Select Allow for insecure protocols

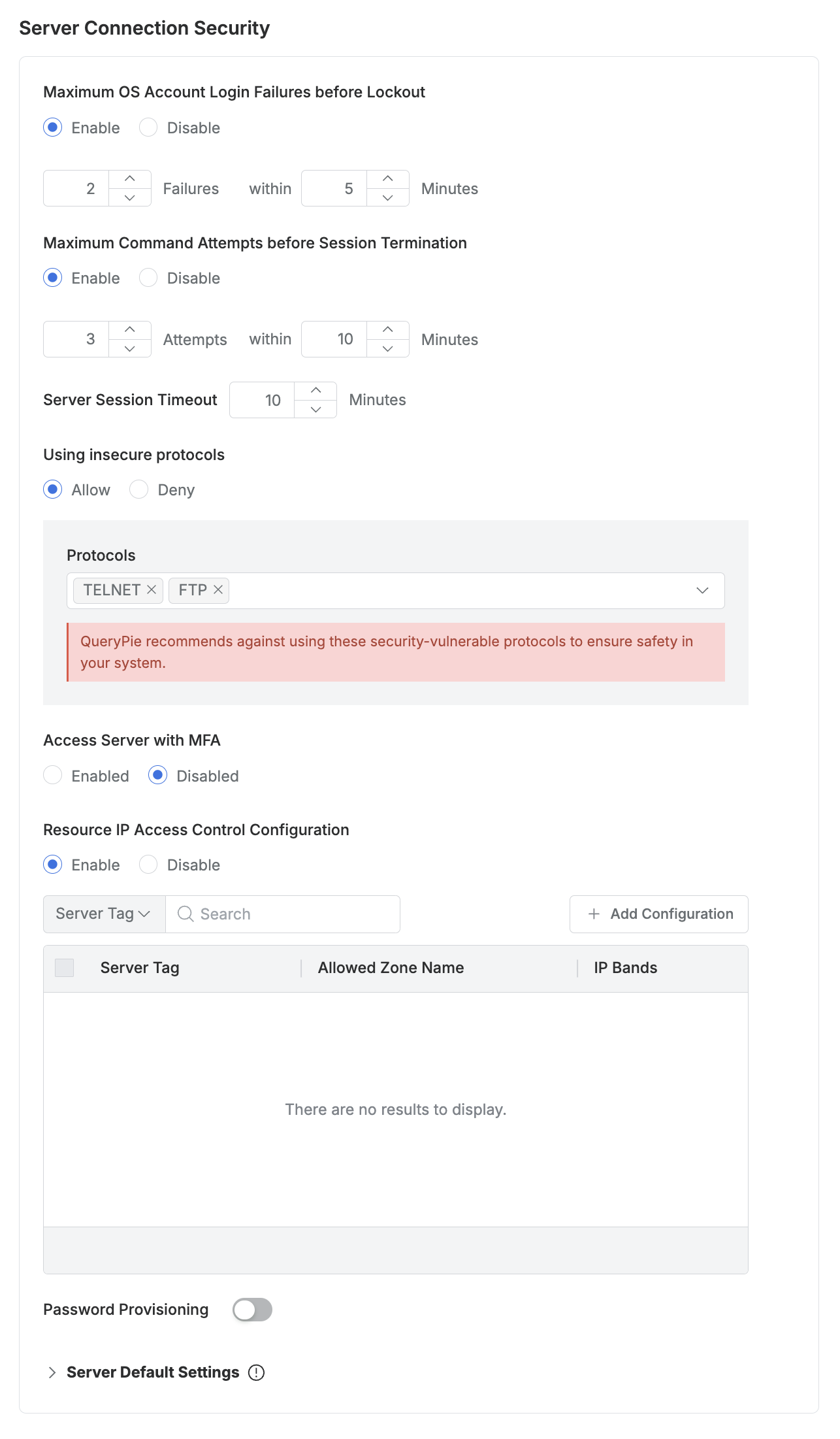pyautogui.click(x=53, y=489)
